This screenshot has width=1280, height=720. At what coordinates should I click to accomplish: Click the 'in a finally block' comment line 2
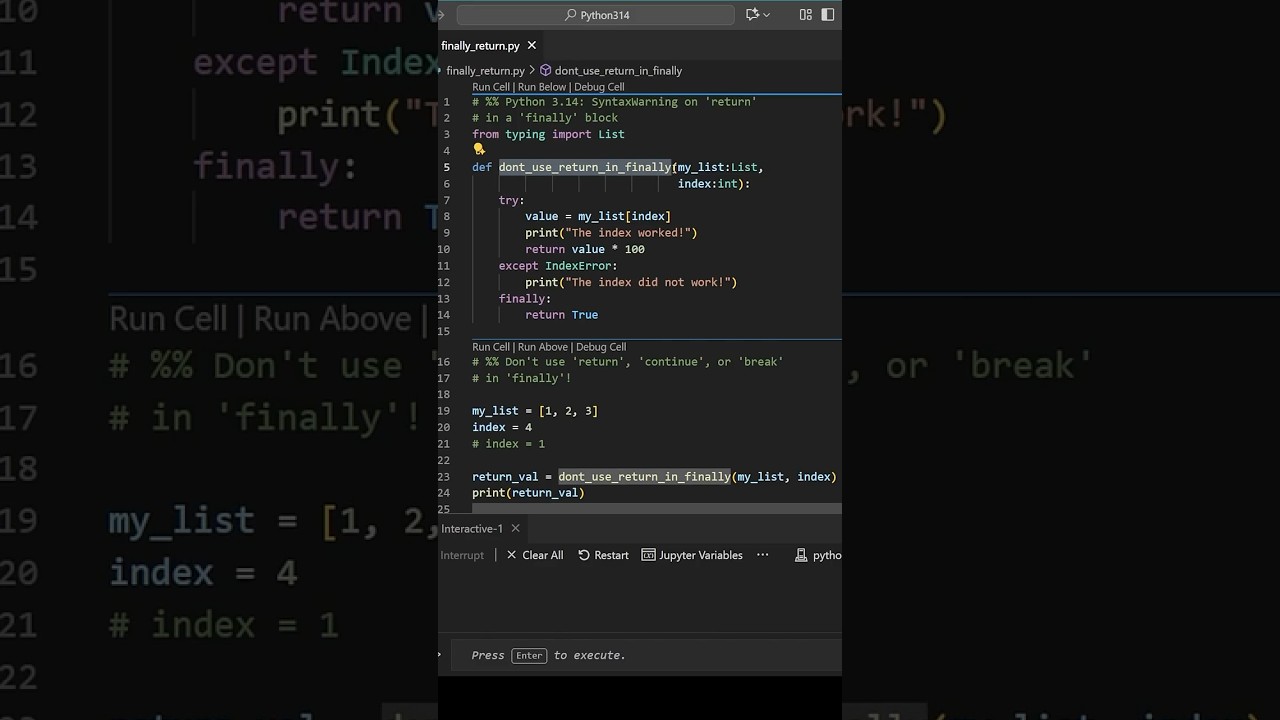coord(545,118)
